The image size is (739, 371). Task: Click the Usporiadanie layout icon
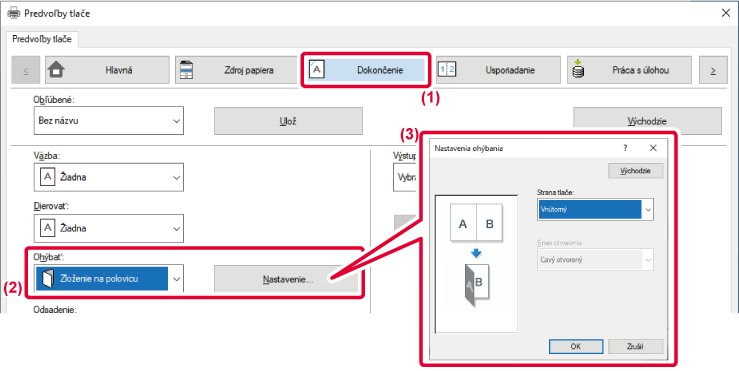click(x=446, y=70)
